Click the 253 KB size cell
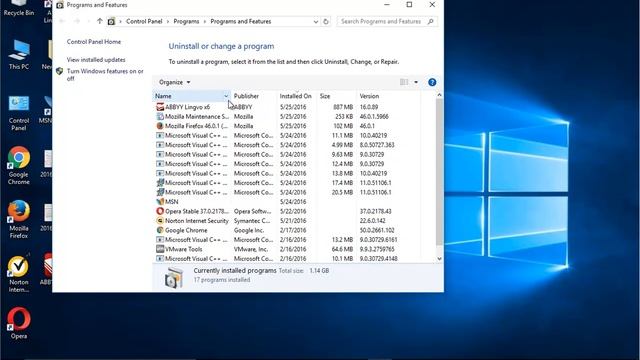 coord(344,116)
